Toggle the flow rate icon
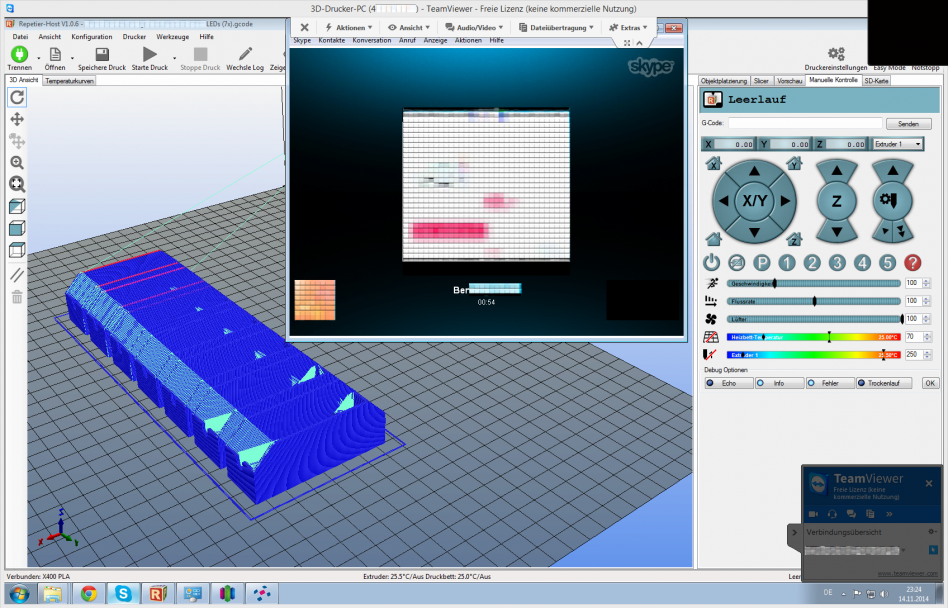 point(711,301)
